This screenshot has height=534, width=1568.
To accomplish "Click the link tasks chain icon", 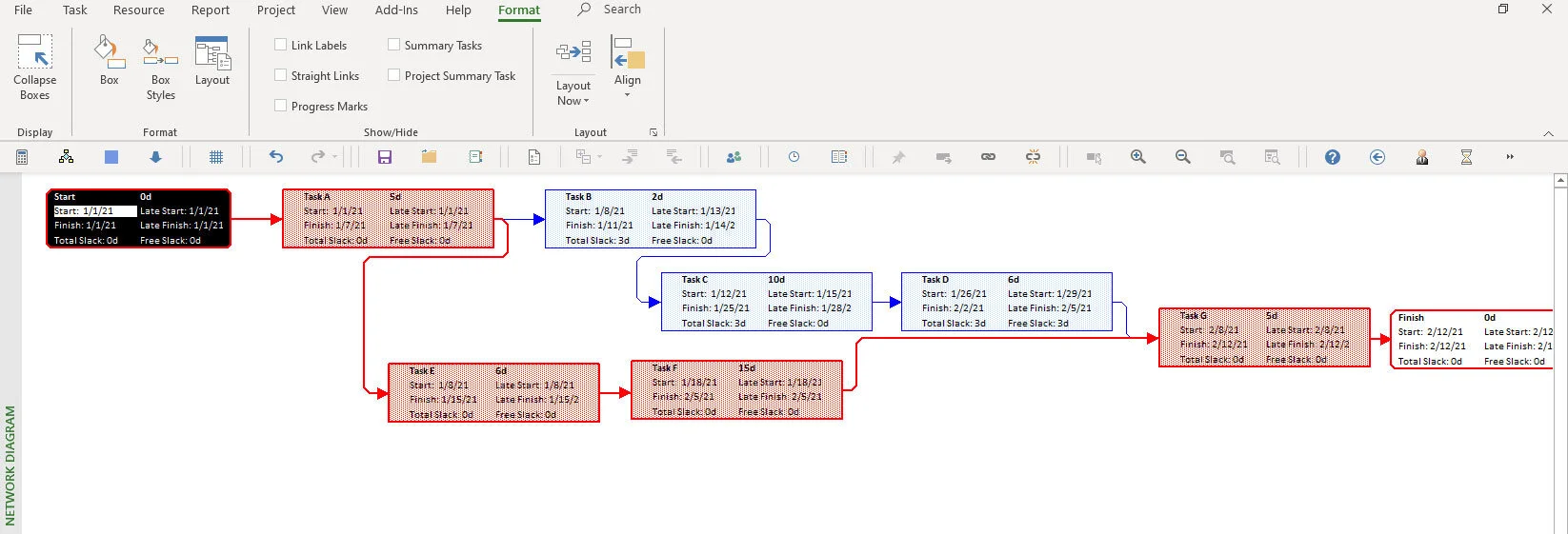I will coord(988,157).
